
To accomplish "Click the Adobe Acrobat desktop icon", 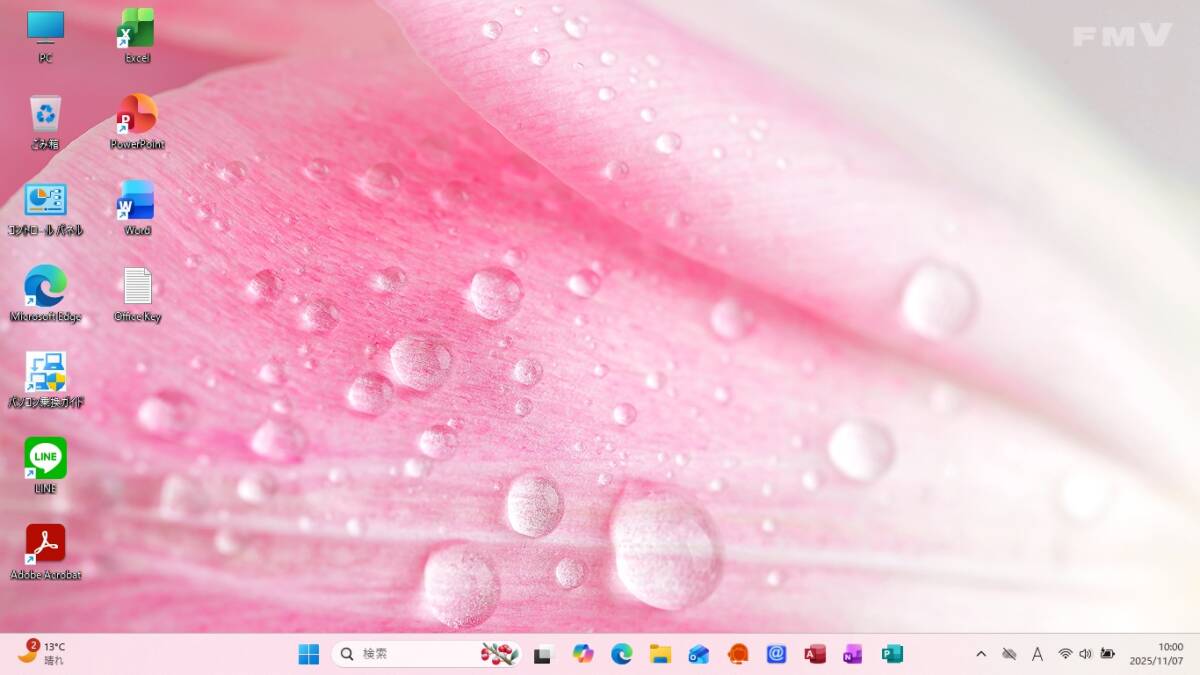I will (x=45, y=544).
